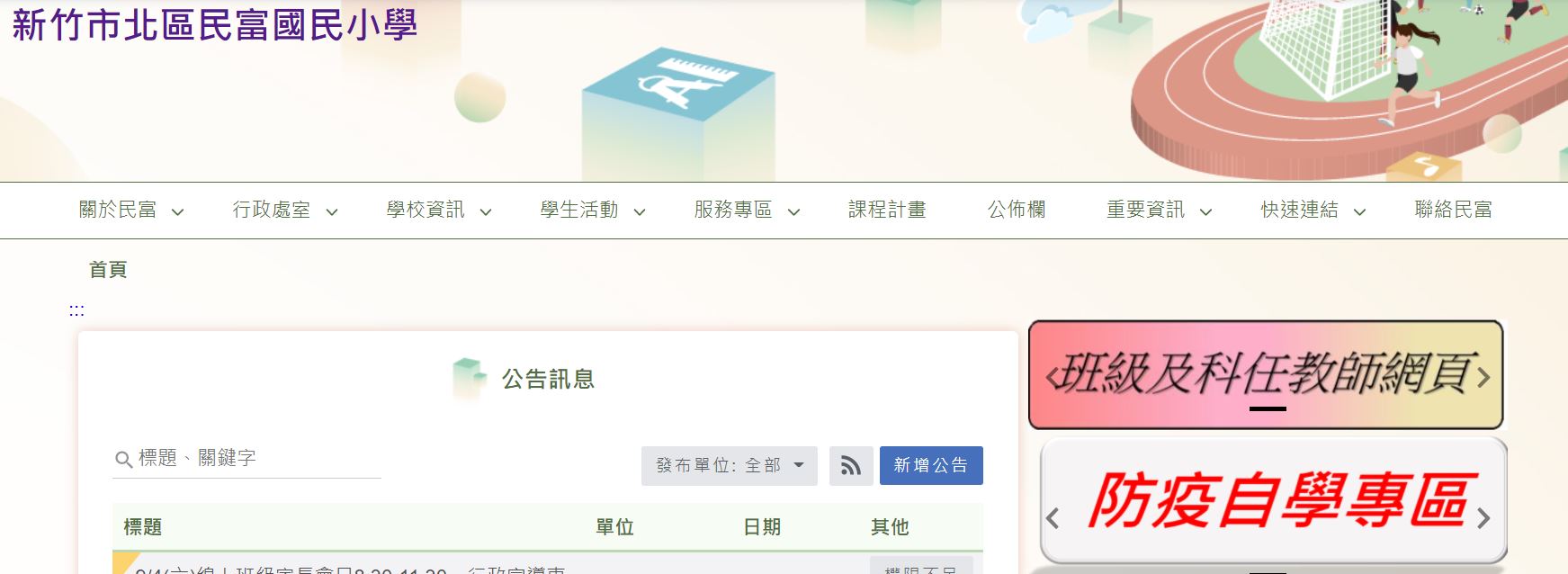Expand the 學校資訊 menu

[439, 211]
